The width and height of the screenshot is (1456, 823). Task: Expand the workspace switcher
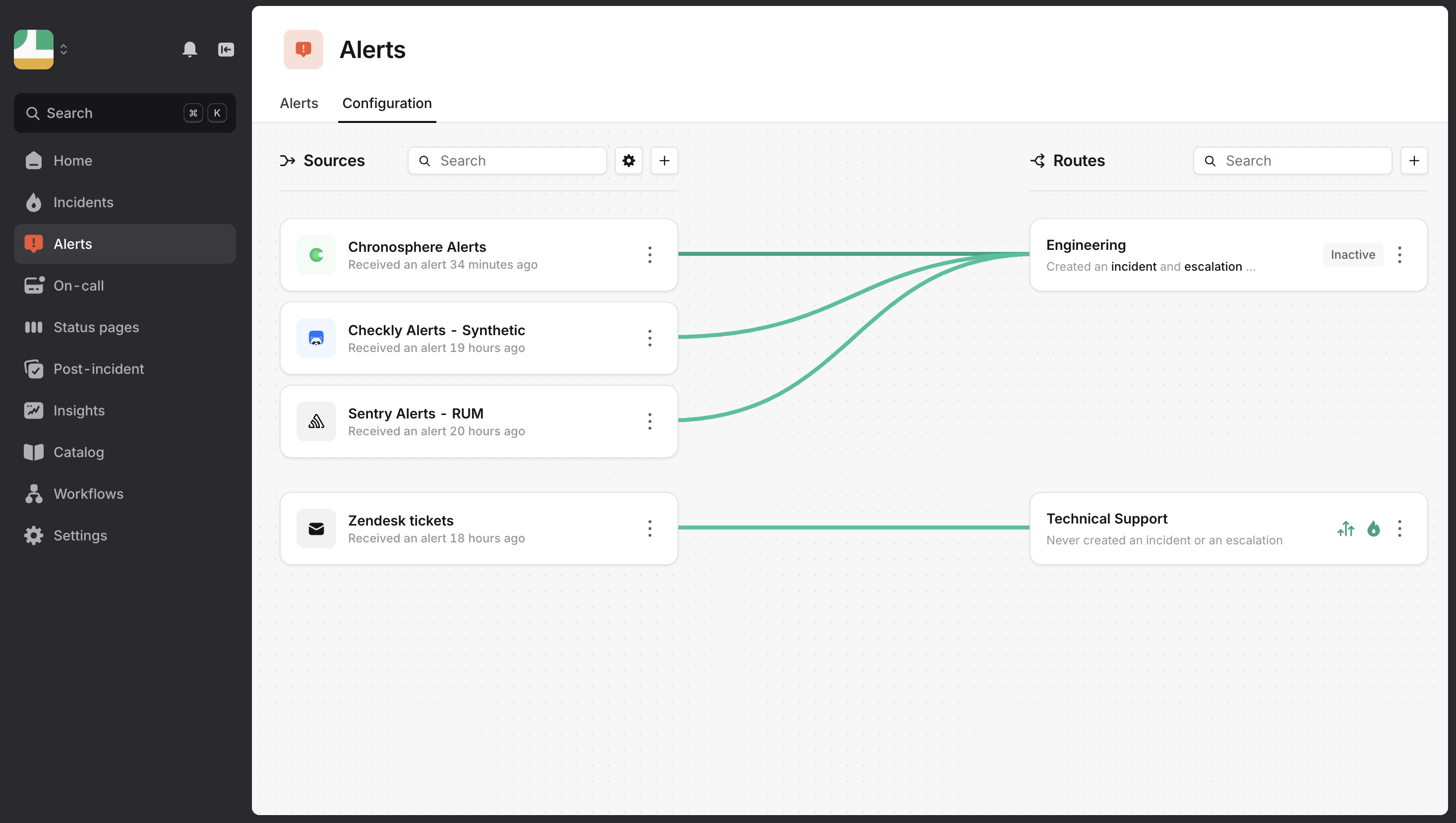[63, 50]
